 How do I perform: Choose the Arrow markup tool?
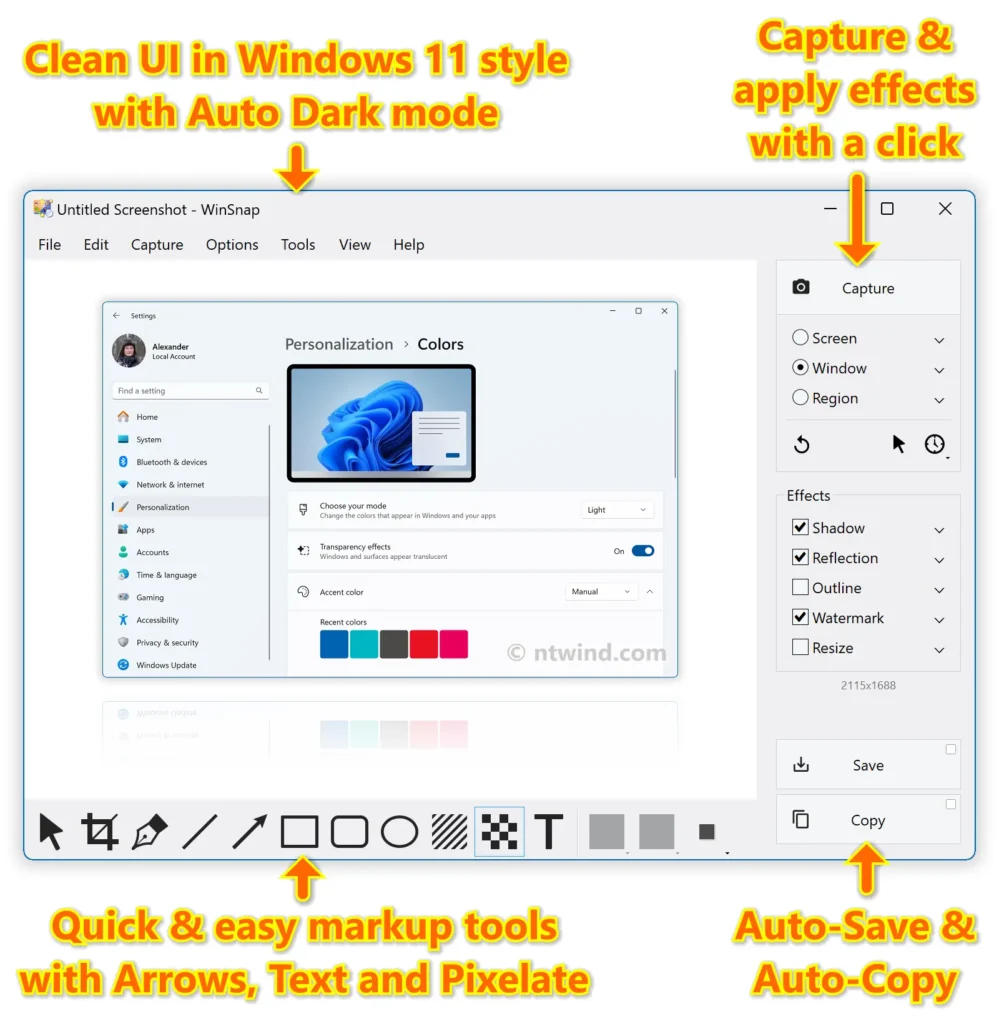coord(249,831)
